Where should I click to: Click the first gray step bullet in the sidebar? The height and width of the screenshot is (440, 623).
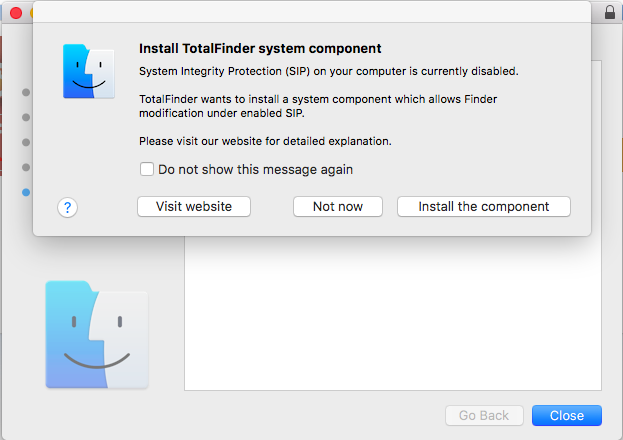26,92
